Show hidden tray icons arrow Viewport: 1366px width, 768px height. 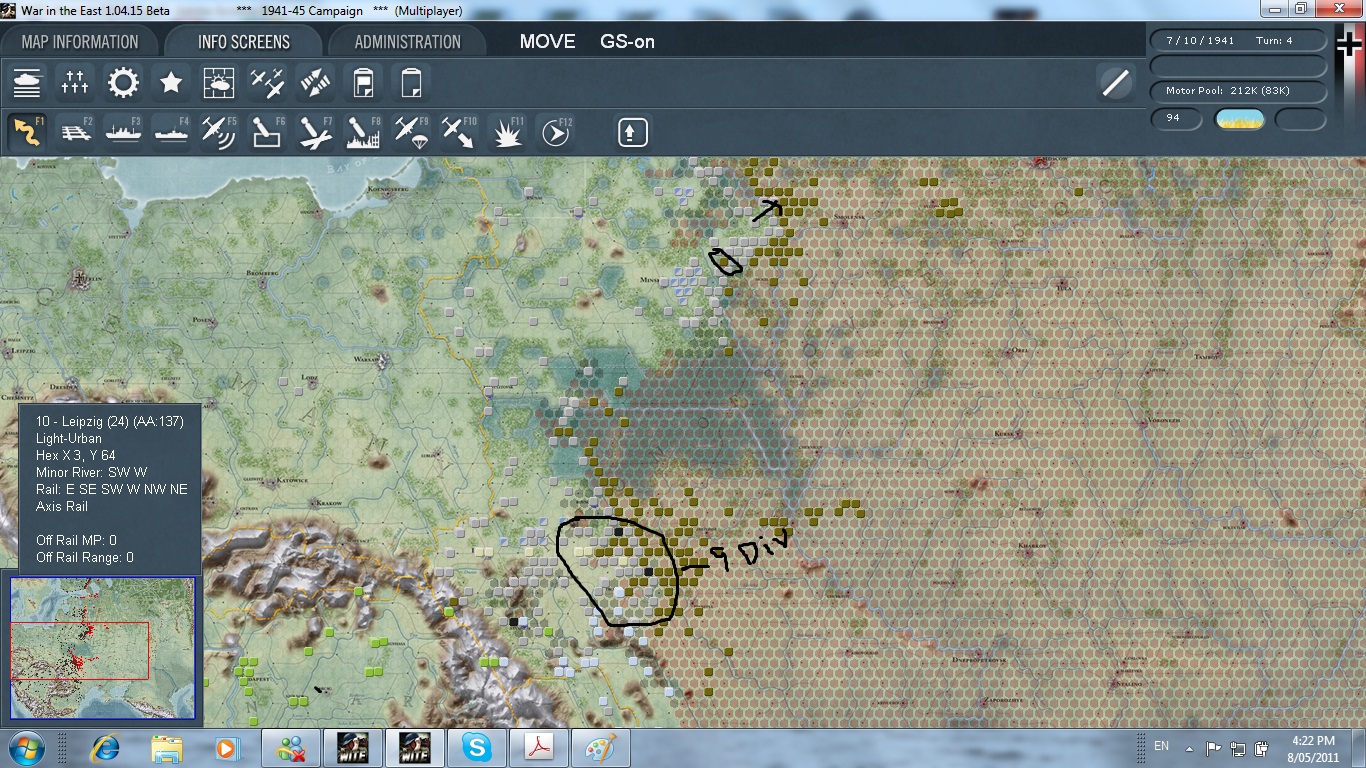pos(1189,748)
